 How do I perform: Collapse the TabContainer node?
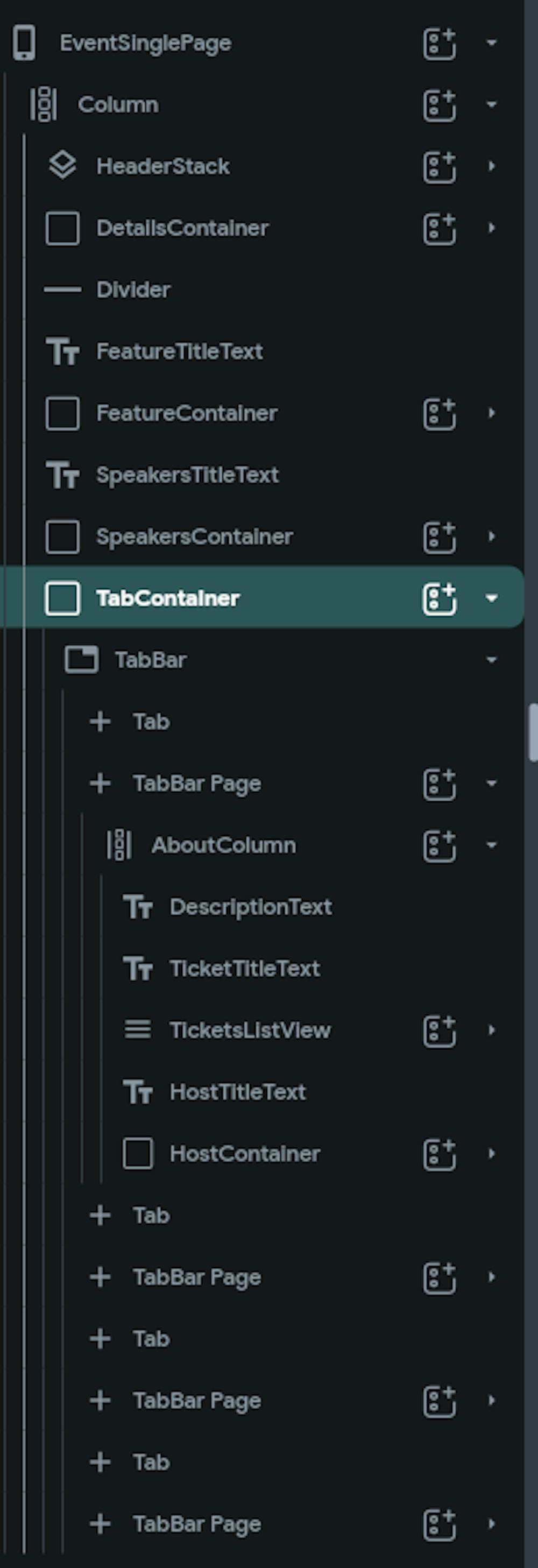coord(492,598)
